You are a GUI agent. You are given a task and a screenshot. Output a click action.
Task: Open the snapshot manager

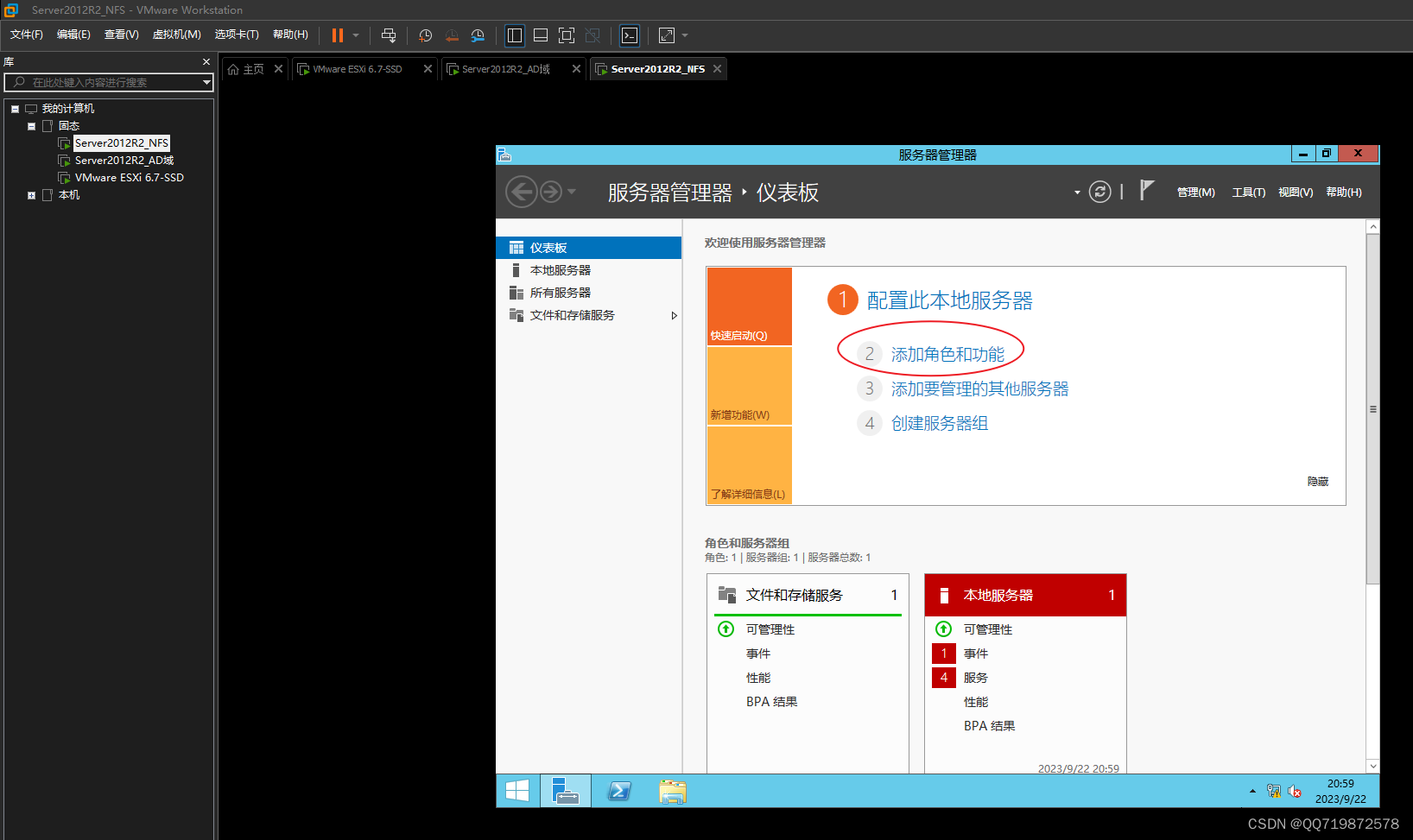[478, 35]
